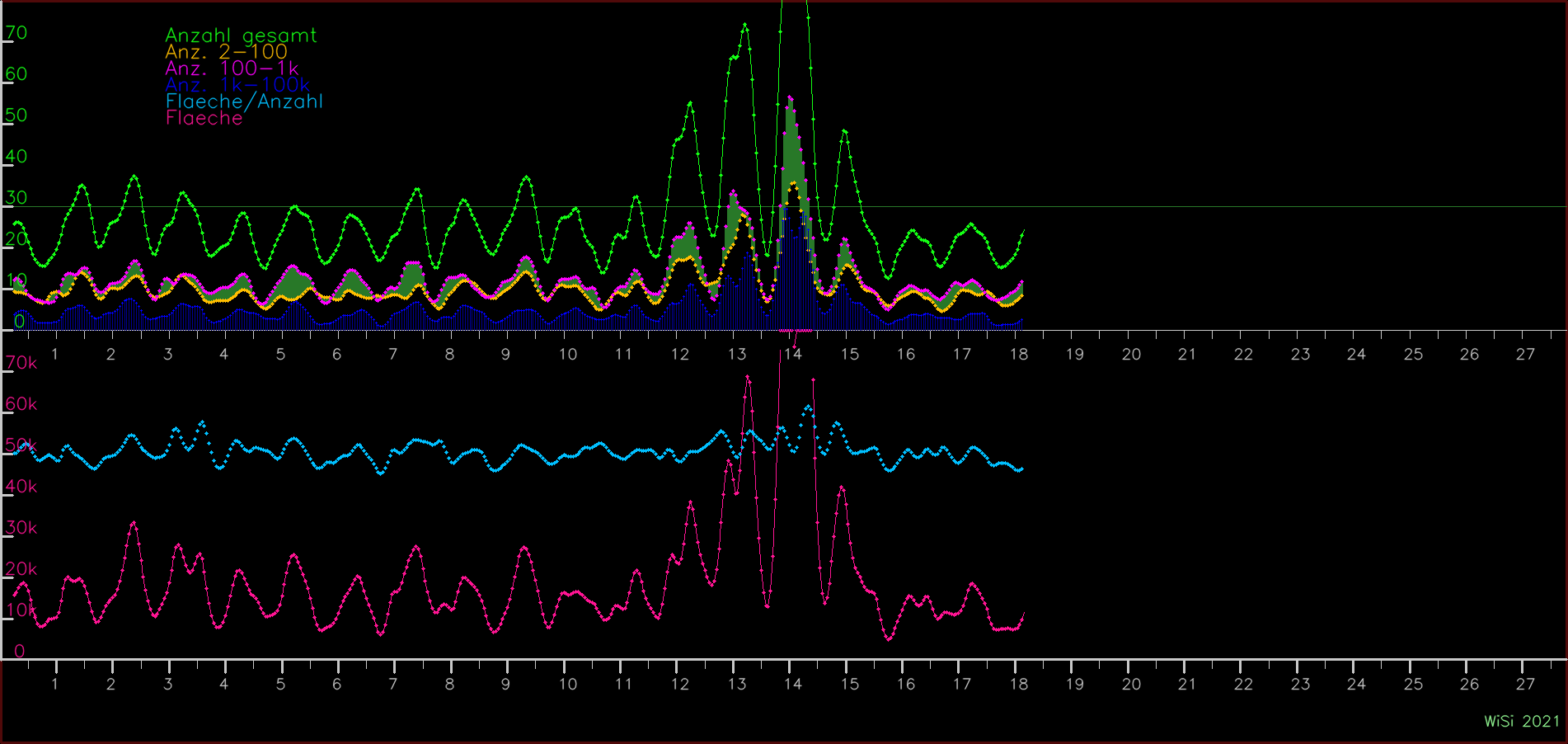The height and width of the screenshot is (744, 1568).
Task: Select day "14" on the lower chart axis
Action: tap(793, 684)
